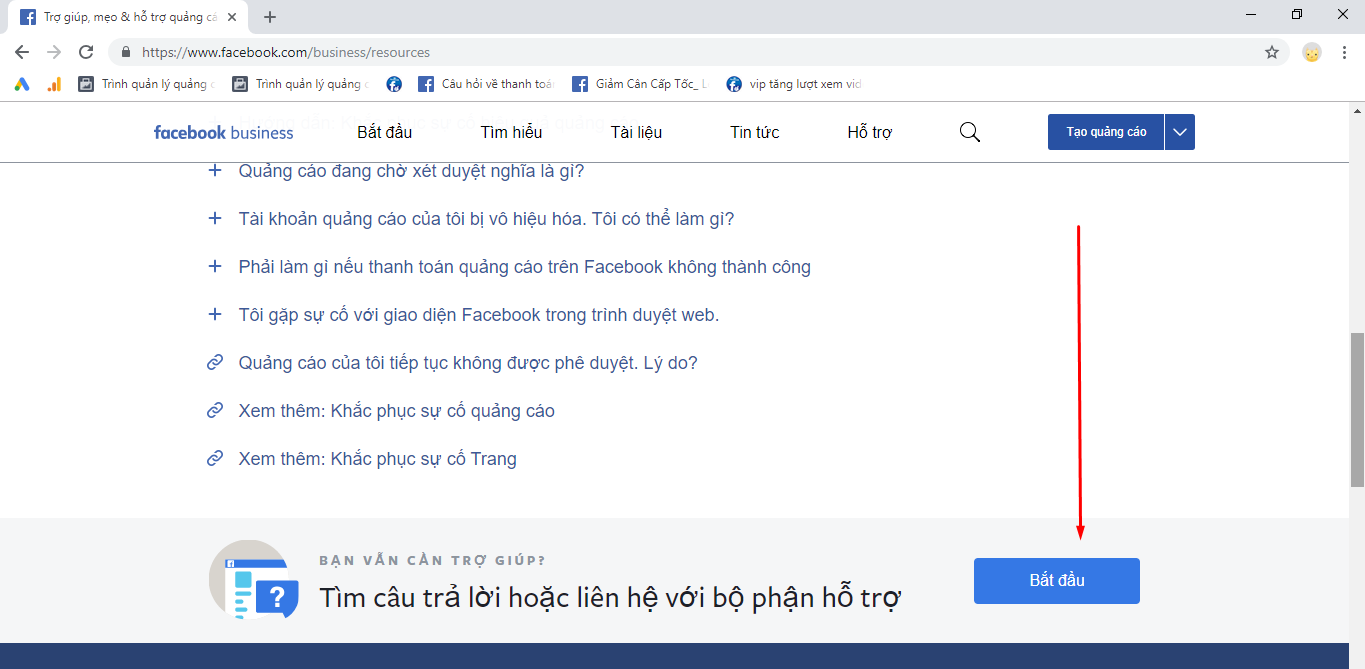Viewport: 1365px width, 669px height.
Task: Click the blue Bắt đầu support button
Action: 1057,581
